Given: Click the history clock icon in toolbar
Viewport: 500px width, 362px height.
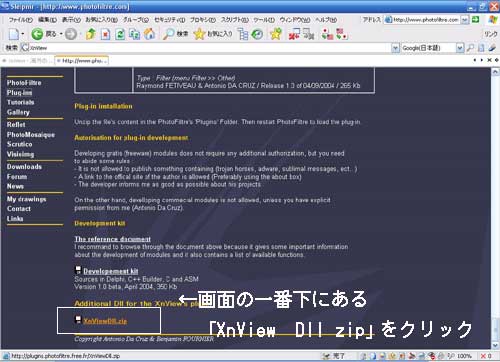Looking at the screenshot, I should [257, 34].
